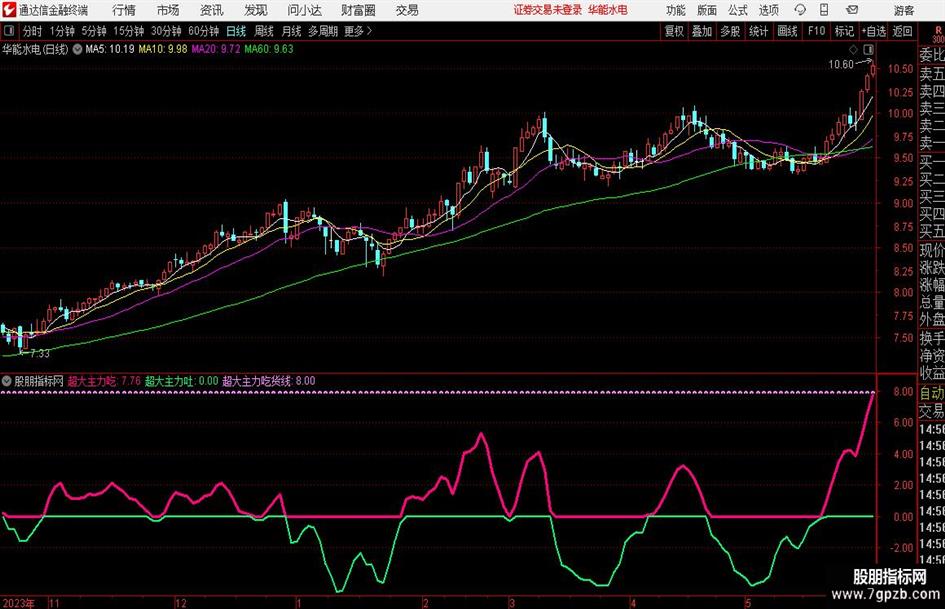The image size is (945, 609).
Task: Switch to the 5分钟 period tab
Action: 94,31
